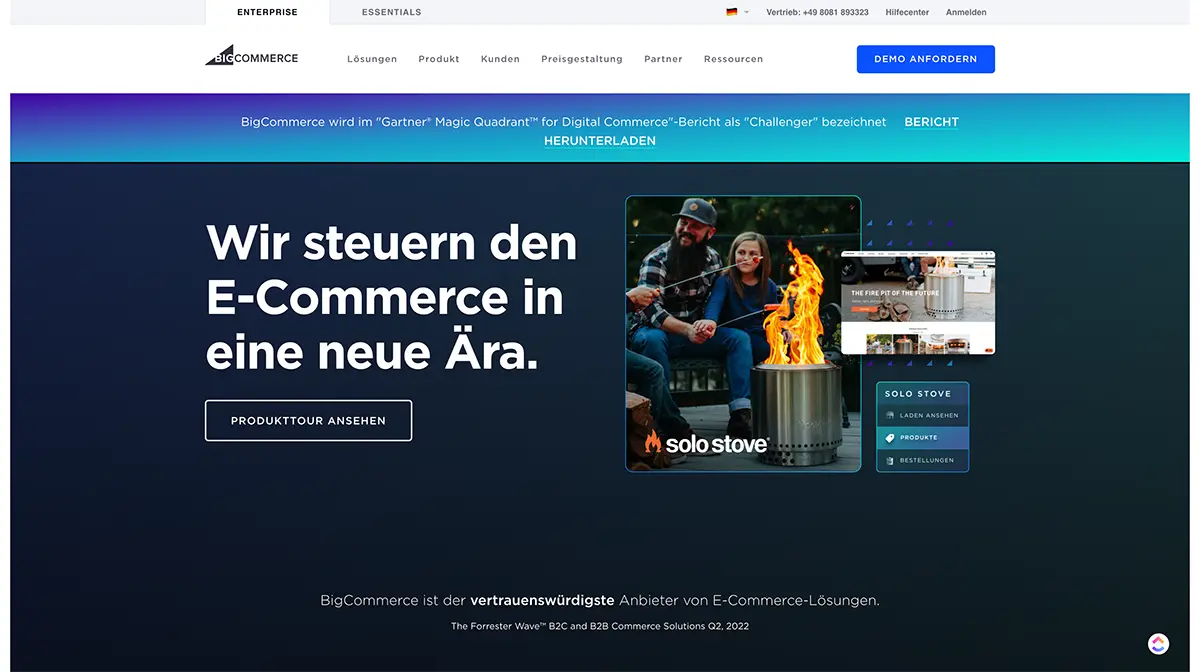
Task: Click the BERICHT HERUNTERLADEN link
Action: click(930, 121)
